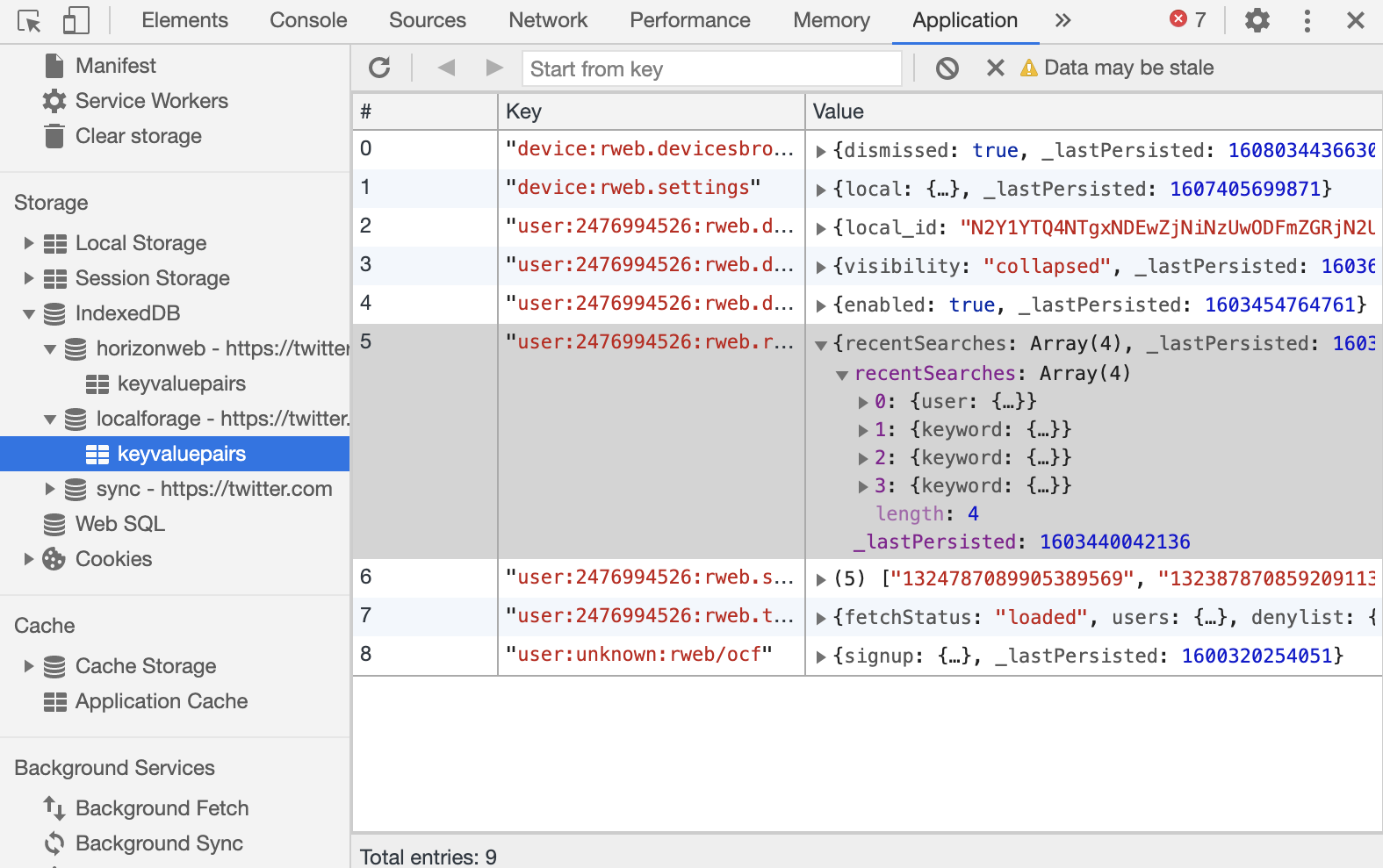This screenshot has width=1383, height=868.
Task: Go to previous page of entries
Action: click(x=446, y=68)
